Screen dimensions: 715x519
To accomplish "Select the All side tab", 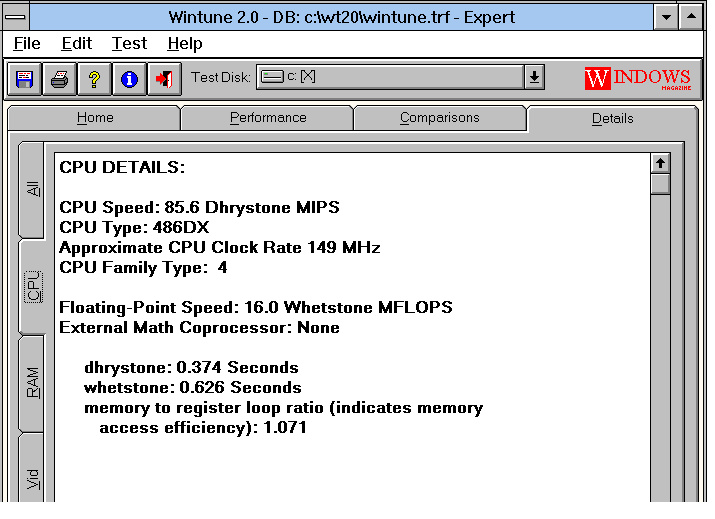I will pos(32,189).
